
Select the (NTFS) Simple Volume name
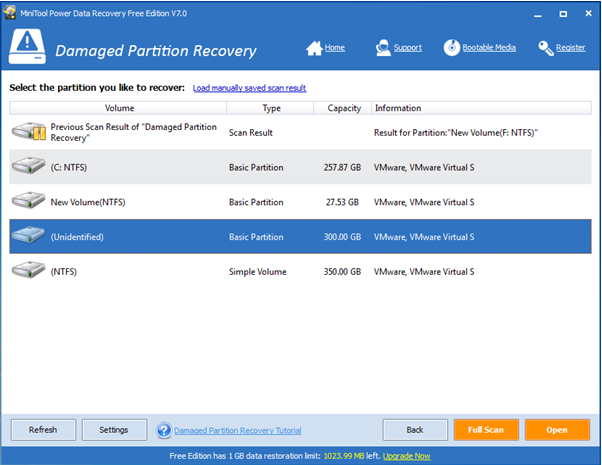tap(64, 271)
